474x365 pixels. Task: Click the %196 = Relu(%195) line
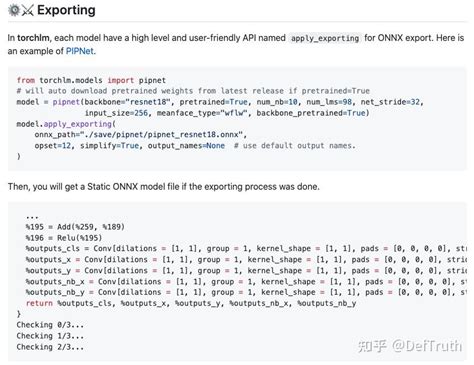click(x=64, y=238)
